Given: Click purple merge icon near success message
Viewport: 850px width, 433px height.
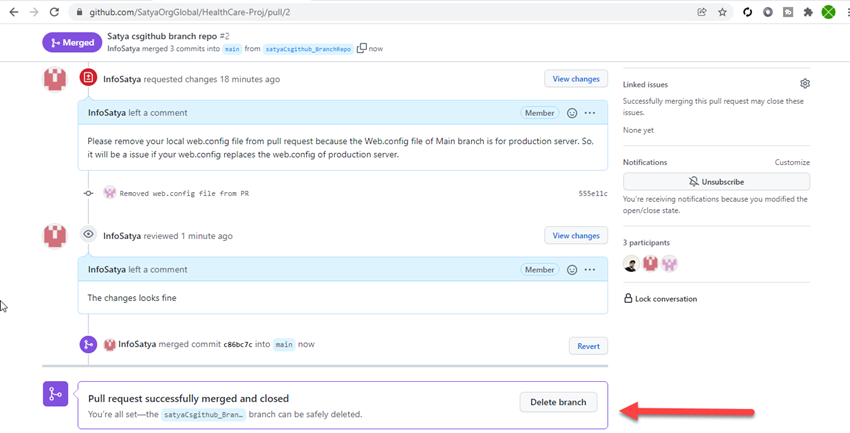Looking at the screenshot, I should 55,393.
